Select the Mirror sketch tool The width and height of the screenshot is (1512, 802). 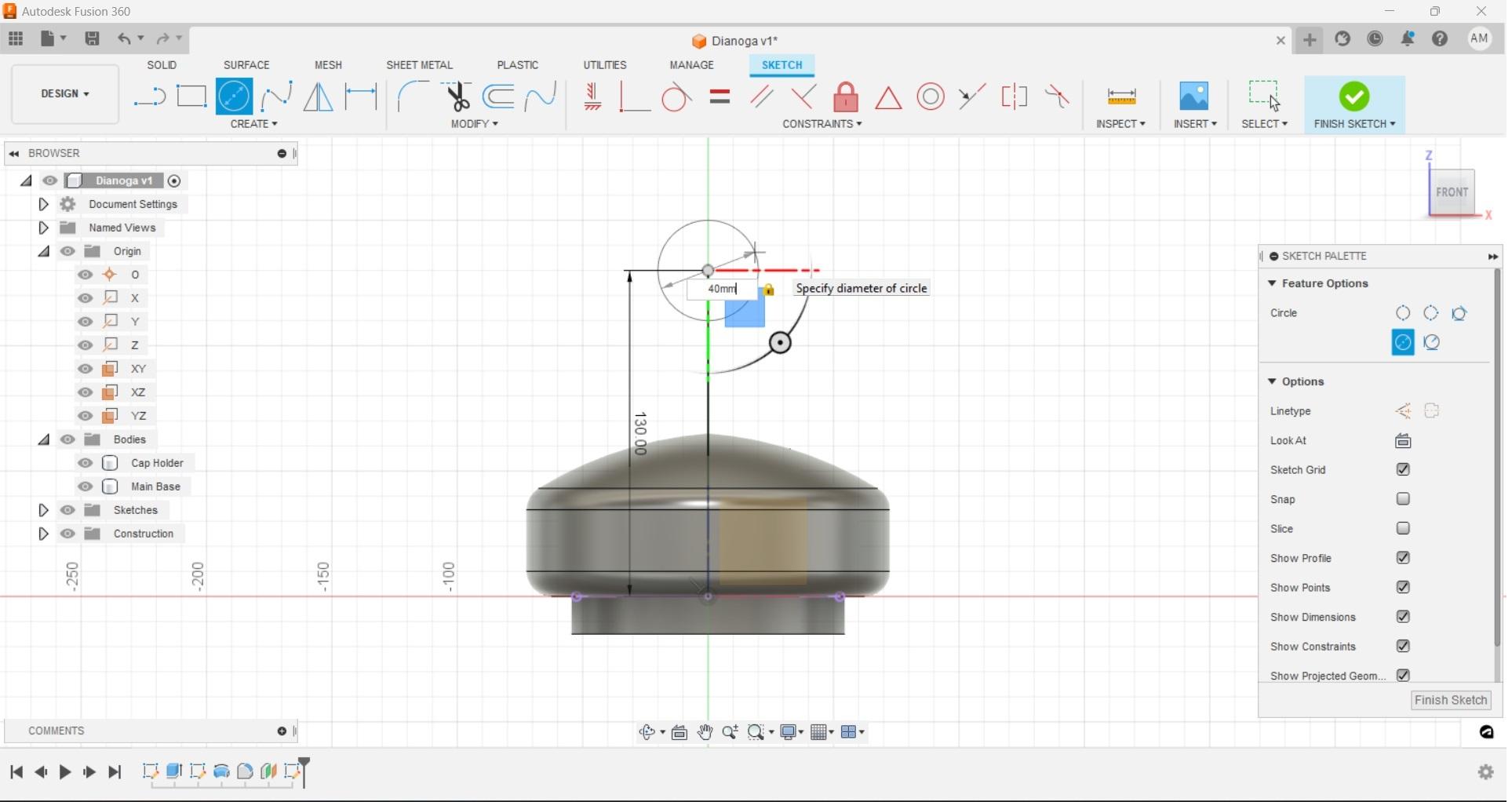pos(318,97)
